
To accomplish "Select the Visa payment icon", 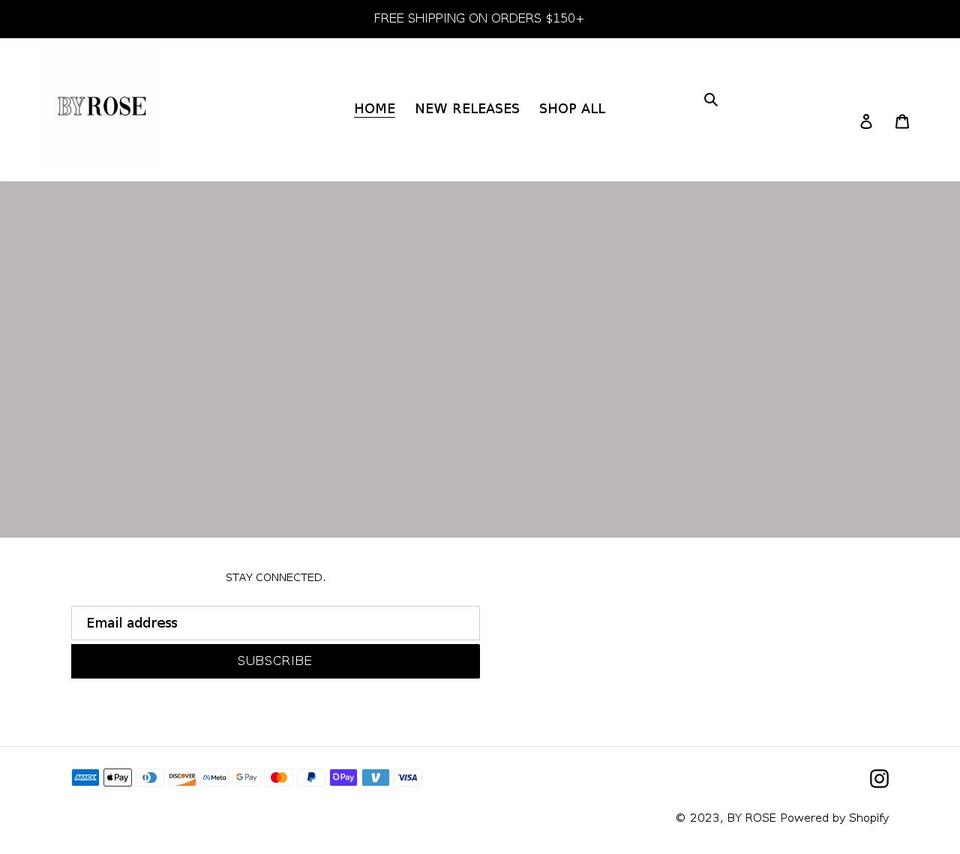I will (x=407, y=777).
